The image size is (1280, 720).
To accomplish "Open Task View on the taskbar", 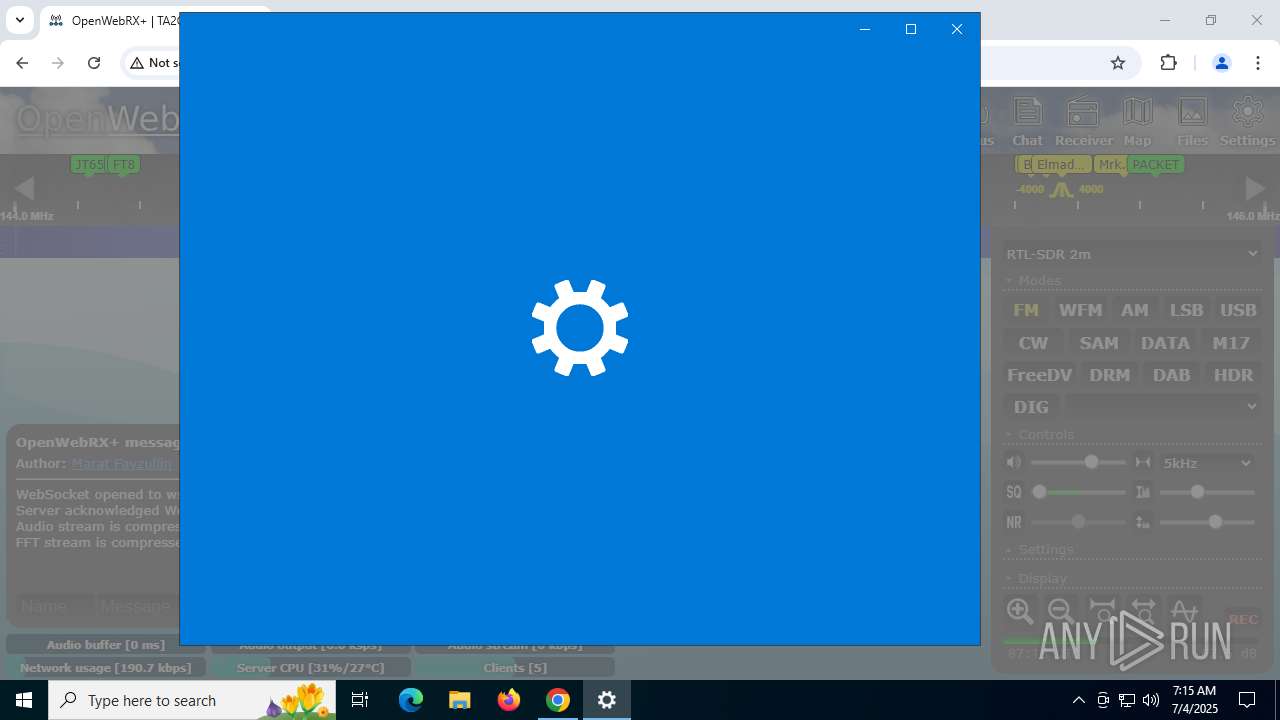I will 360,700.
